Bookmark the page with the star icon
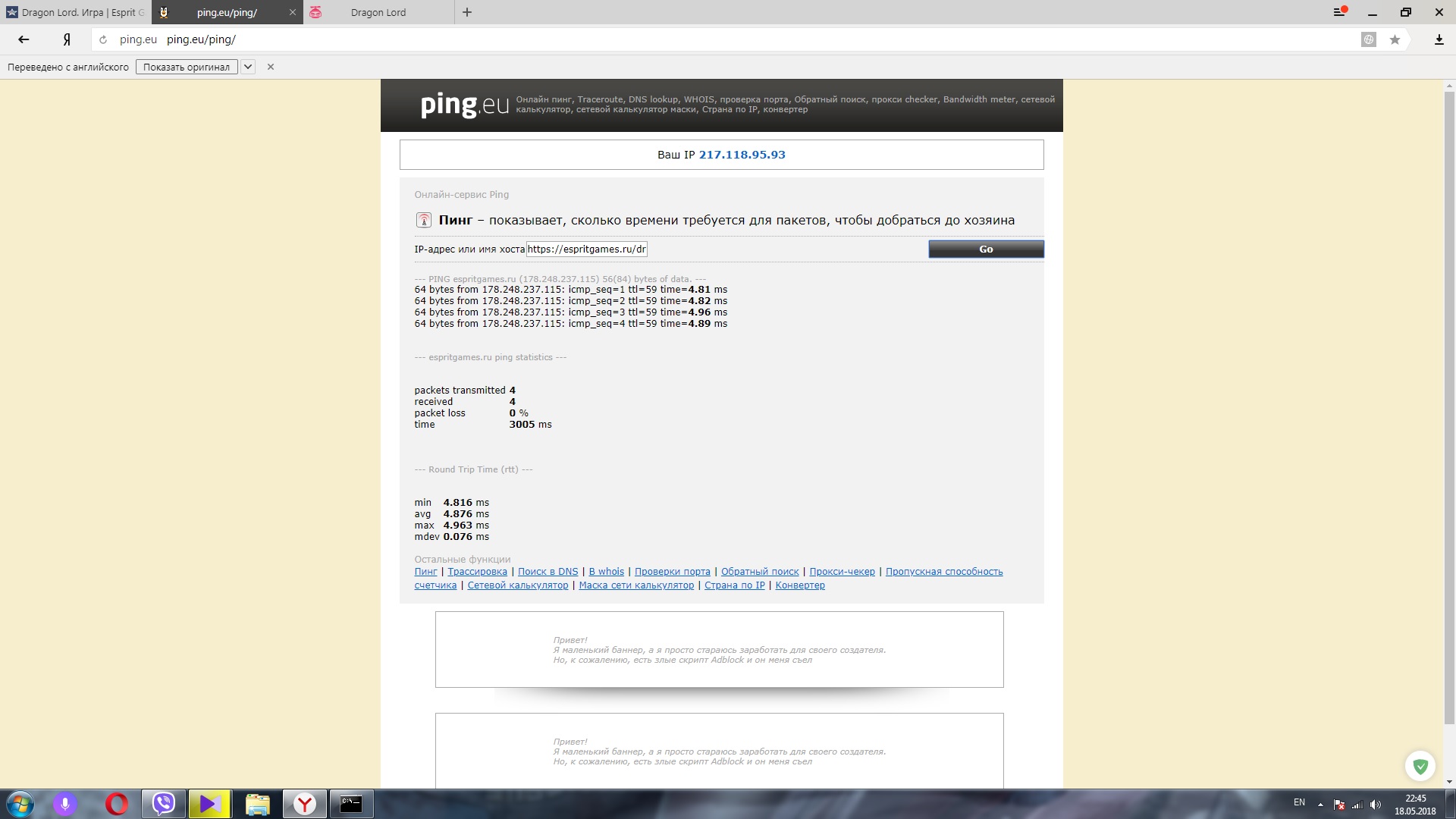The width and height of the screenshot is (1456, 819). 1395,39
